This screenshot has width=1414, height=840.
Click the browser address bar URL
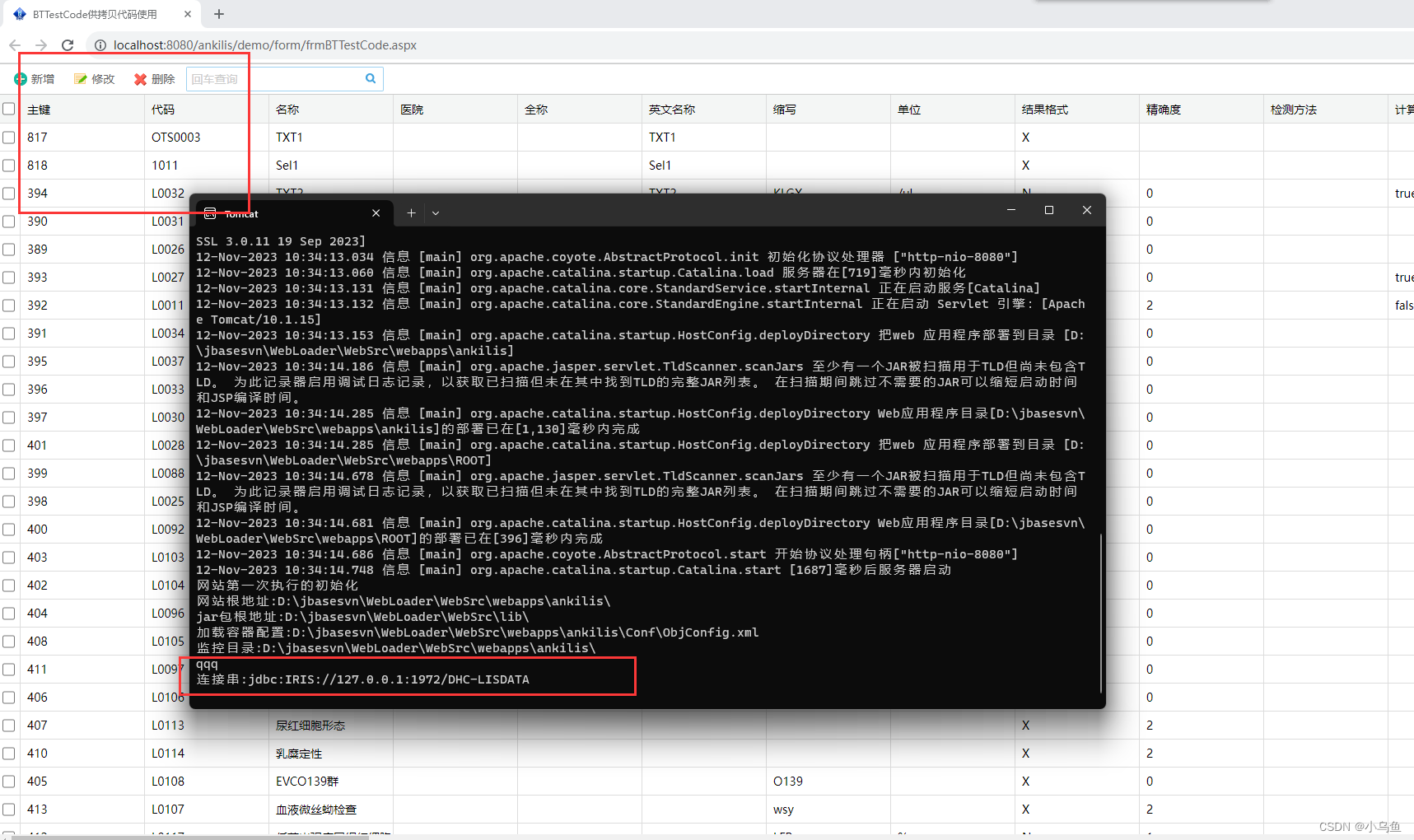(x=265, y=45)
